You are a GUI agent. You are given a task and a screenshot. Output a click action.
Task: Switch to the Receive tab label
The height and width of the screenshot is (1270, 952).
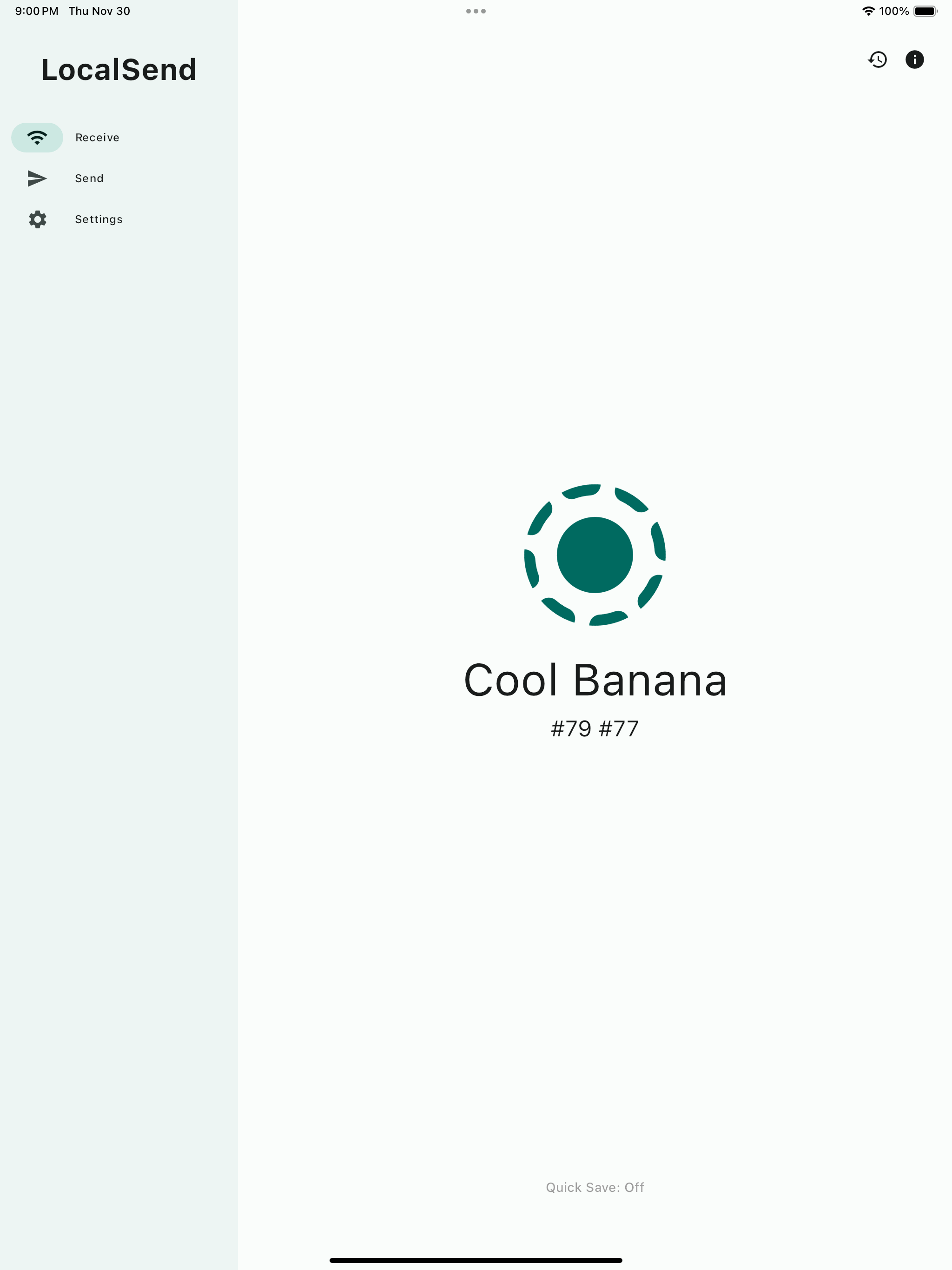point(98,138)
